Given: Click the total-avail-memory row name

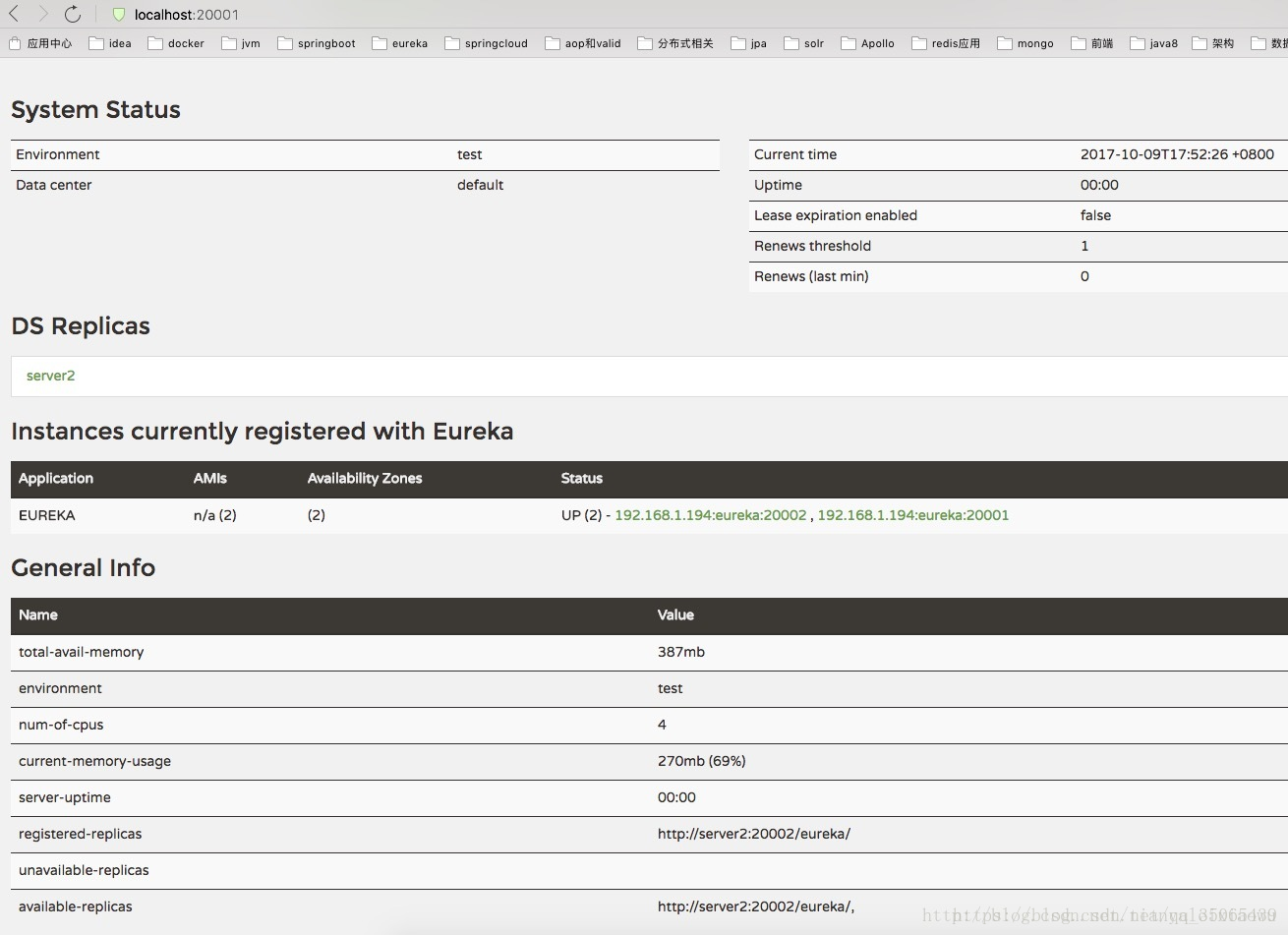Looking at the screenshot, I should point(82,652).
